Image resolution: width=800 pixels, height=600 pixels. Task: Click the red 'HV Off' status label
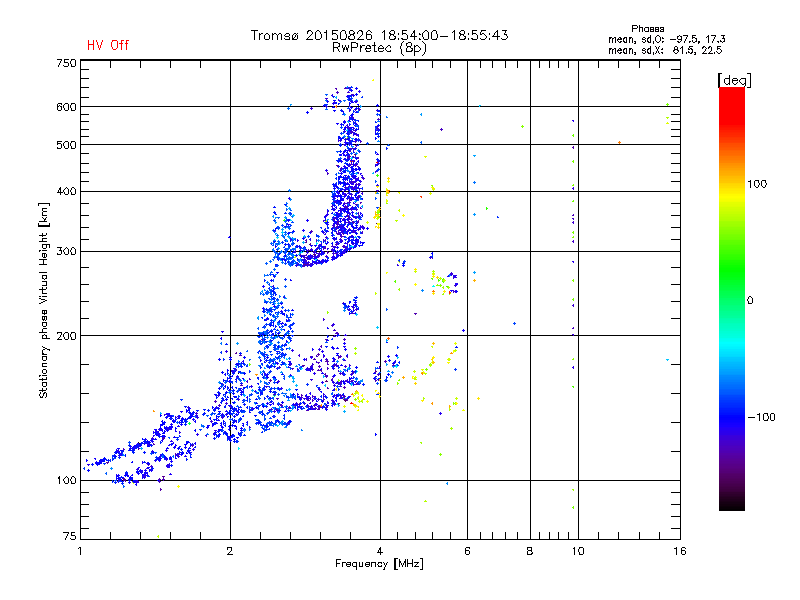tap(108, 45)
